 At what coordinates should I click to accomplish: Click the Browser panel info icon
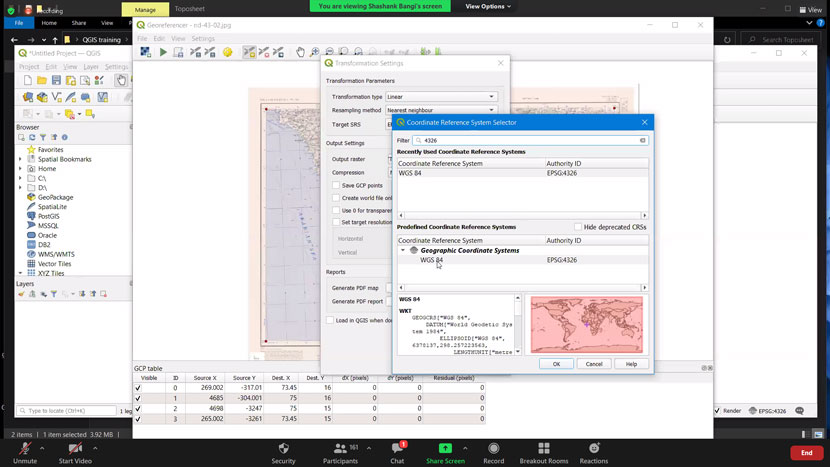tap(65, 137)
